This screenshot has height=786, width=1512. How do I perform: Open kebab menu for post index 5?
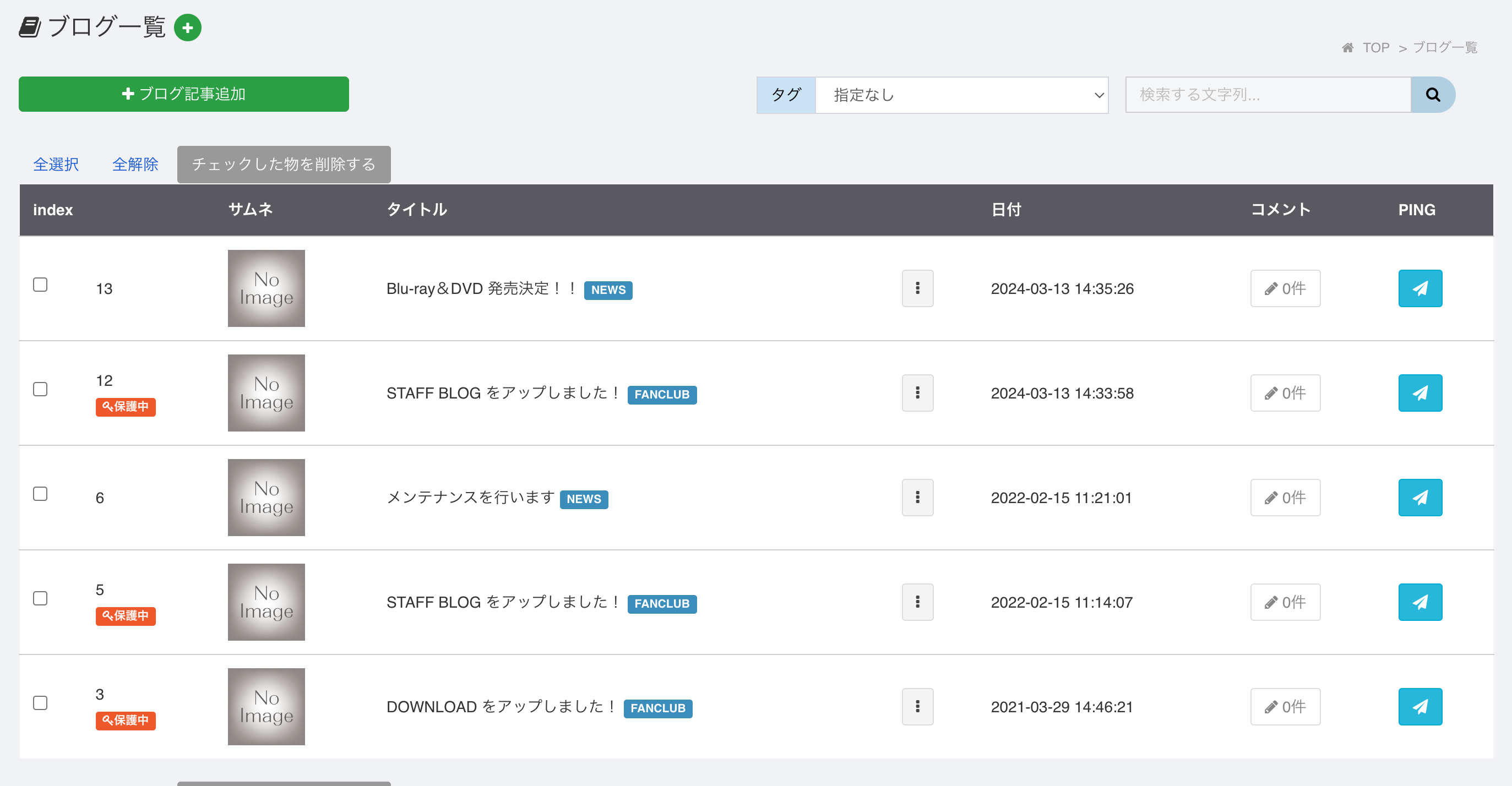point(917,602)
